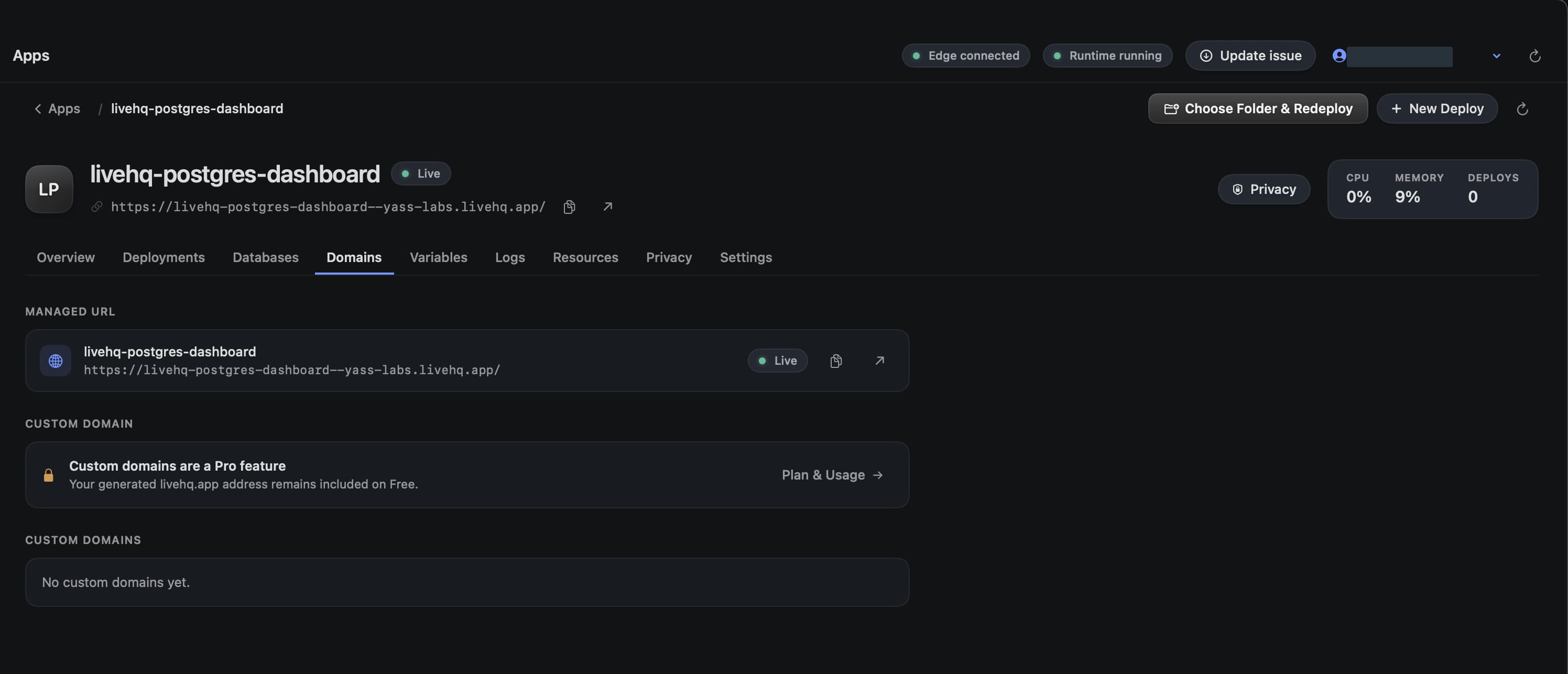The height and width of the screenshot is (674, 1568).
Task: Click the MEMORY 9% metric
Action: pos(1419,189)
